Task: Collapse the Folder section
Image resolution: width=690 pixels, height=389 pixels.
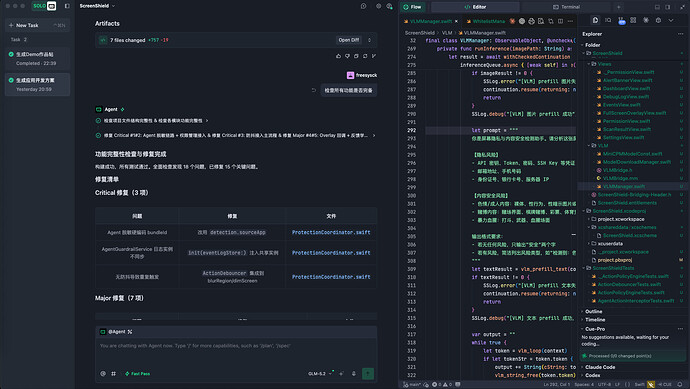Action: 592,45
